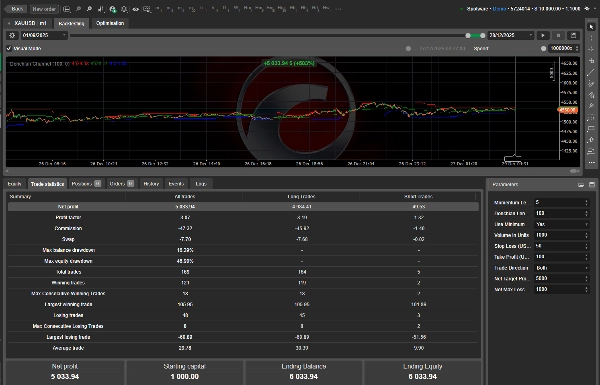The height and width of the screenshot is (385, 600).
Task: Select the trend line drawing tool
Action: (x=592, y=72)
